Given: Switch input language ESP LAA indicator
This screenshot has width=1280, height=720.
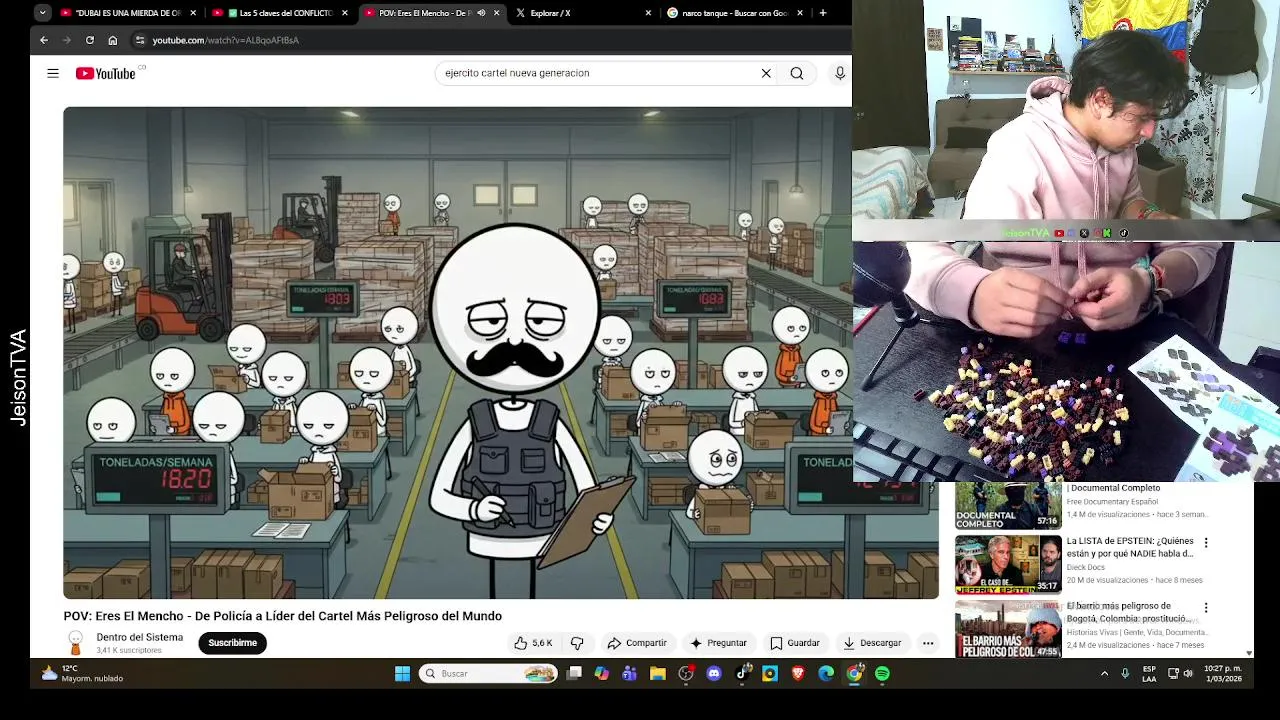Looking at the screenshot, I should tap(1149, 674).
